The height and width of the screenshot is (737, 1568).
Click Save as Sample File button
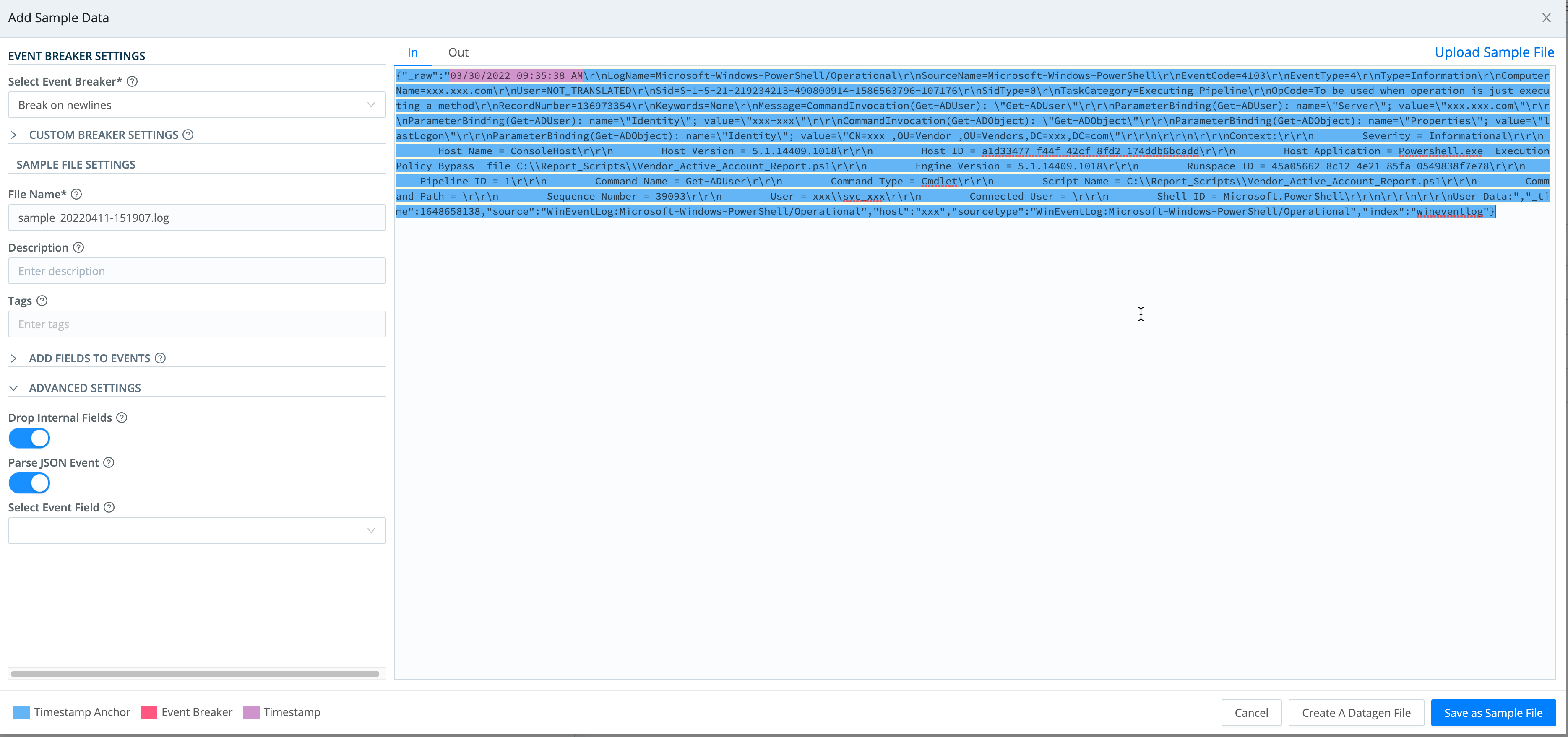tap(1492, 713)
